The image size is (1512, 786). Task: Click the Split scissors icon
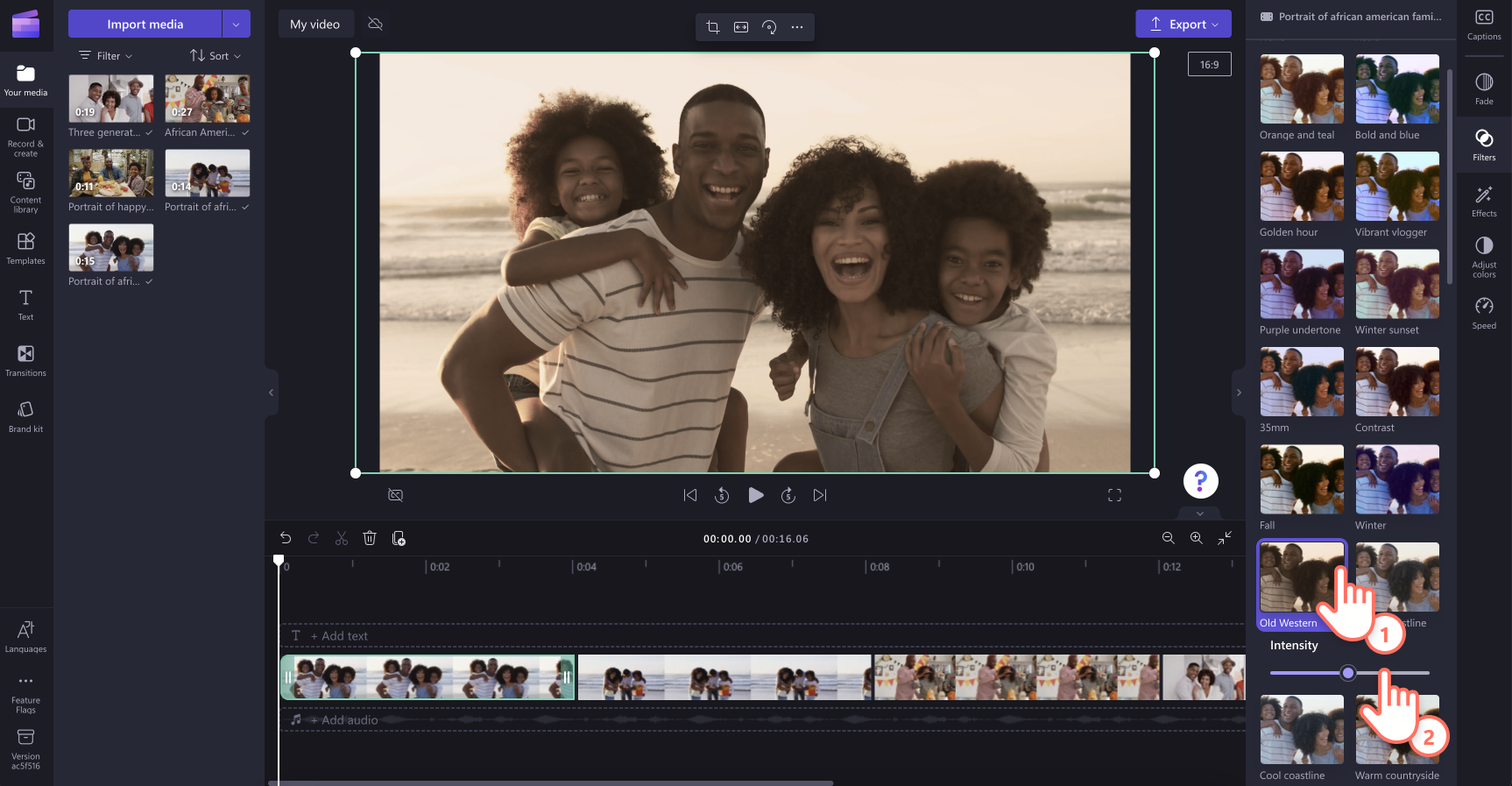[x=342, y=538]
